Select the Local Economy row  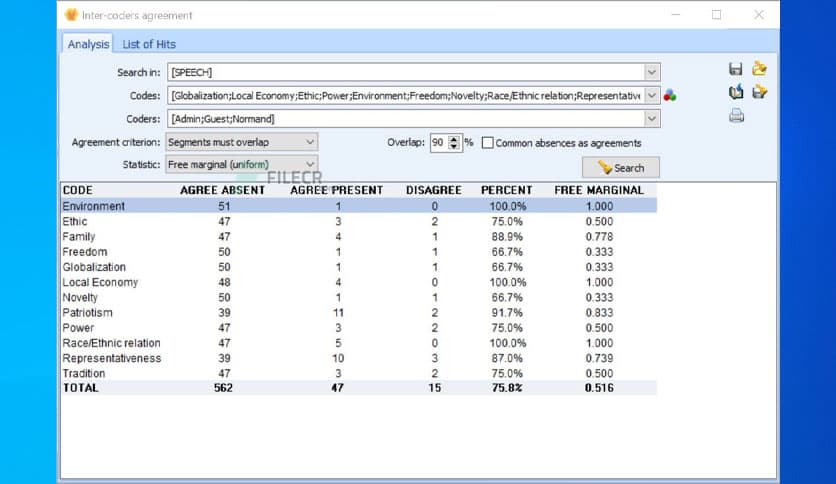point(359,282)
